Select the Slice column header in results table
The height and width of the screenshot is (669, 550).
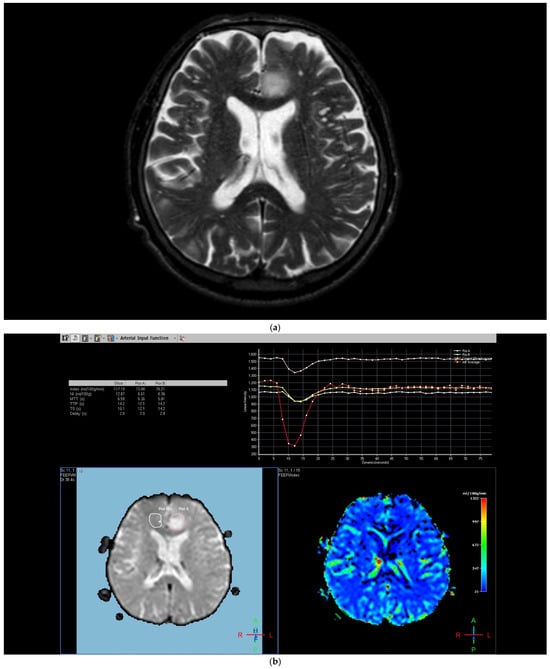click(x=119, y=383)
